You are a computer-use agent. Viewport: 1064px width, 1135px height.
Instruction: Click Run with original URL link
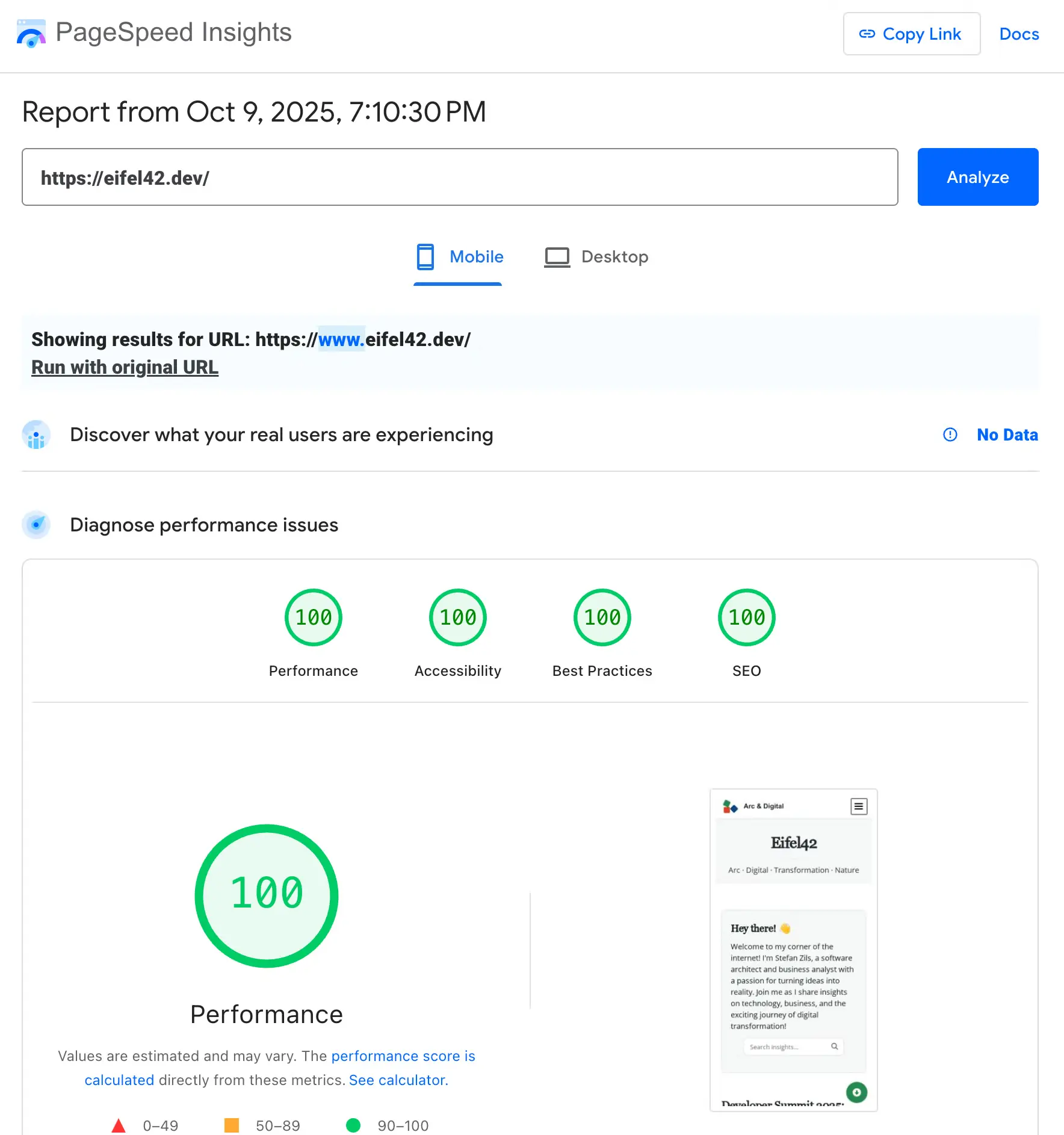pos(125,367)
